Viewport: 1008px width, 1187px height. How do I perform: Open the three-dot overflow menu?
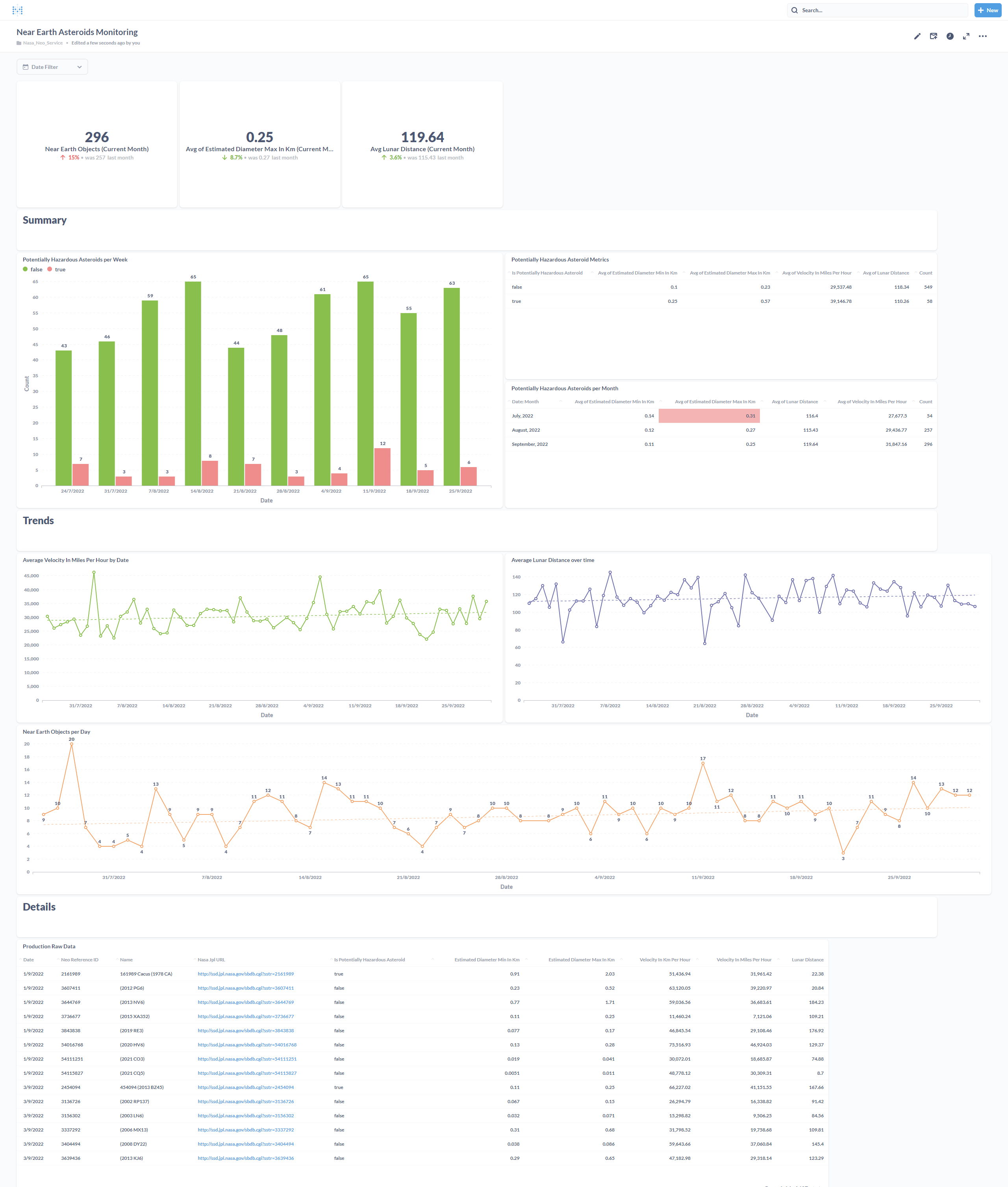pyautogui.click(x=983, y=36)
